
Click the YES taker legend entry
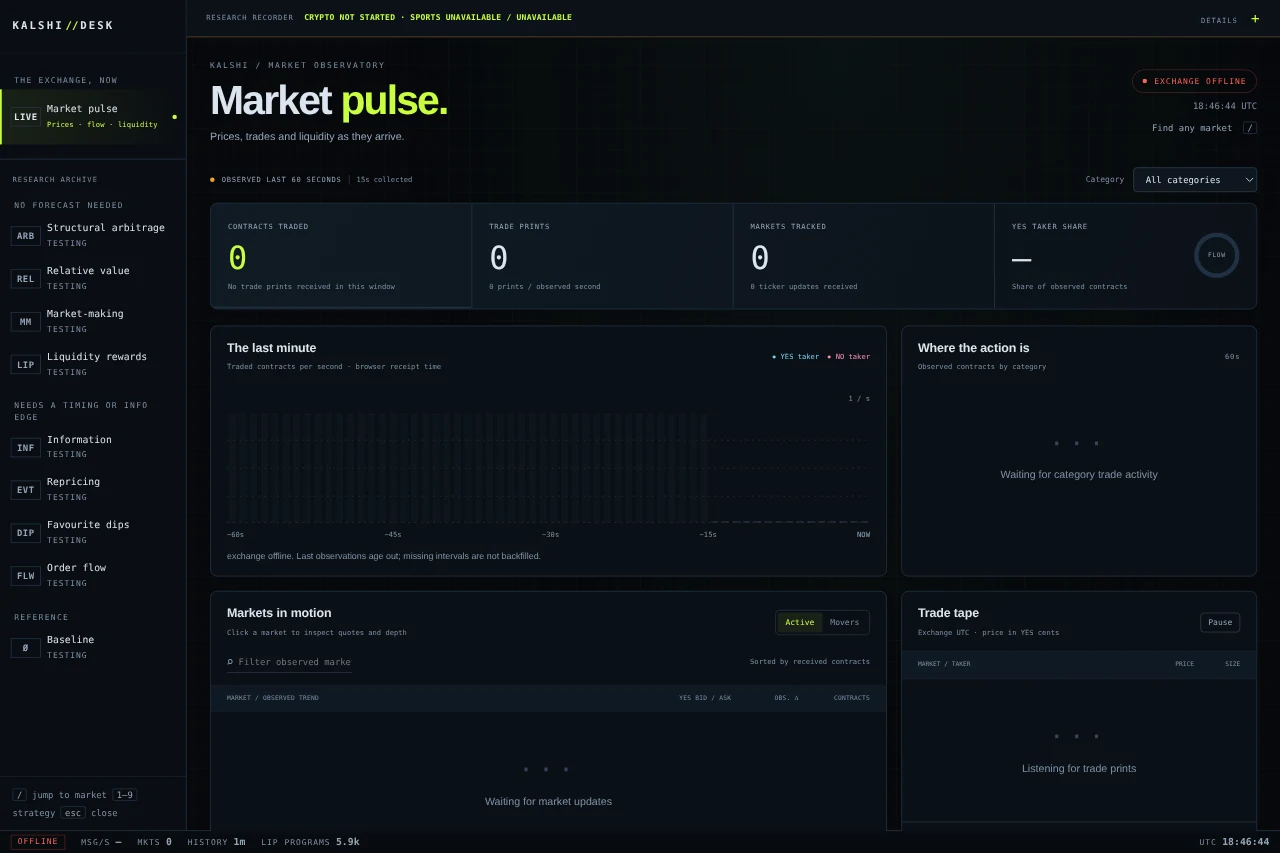[x=795, y=357]
